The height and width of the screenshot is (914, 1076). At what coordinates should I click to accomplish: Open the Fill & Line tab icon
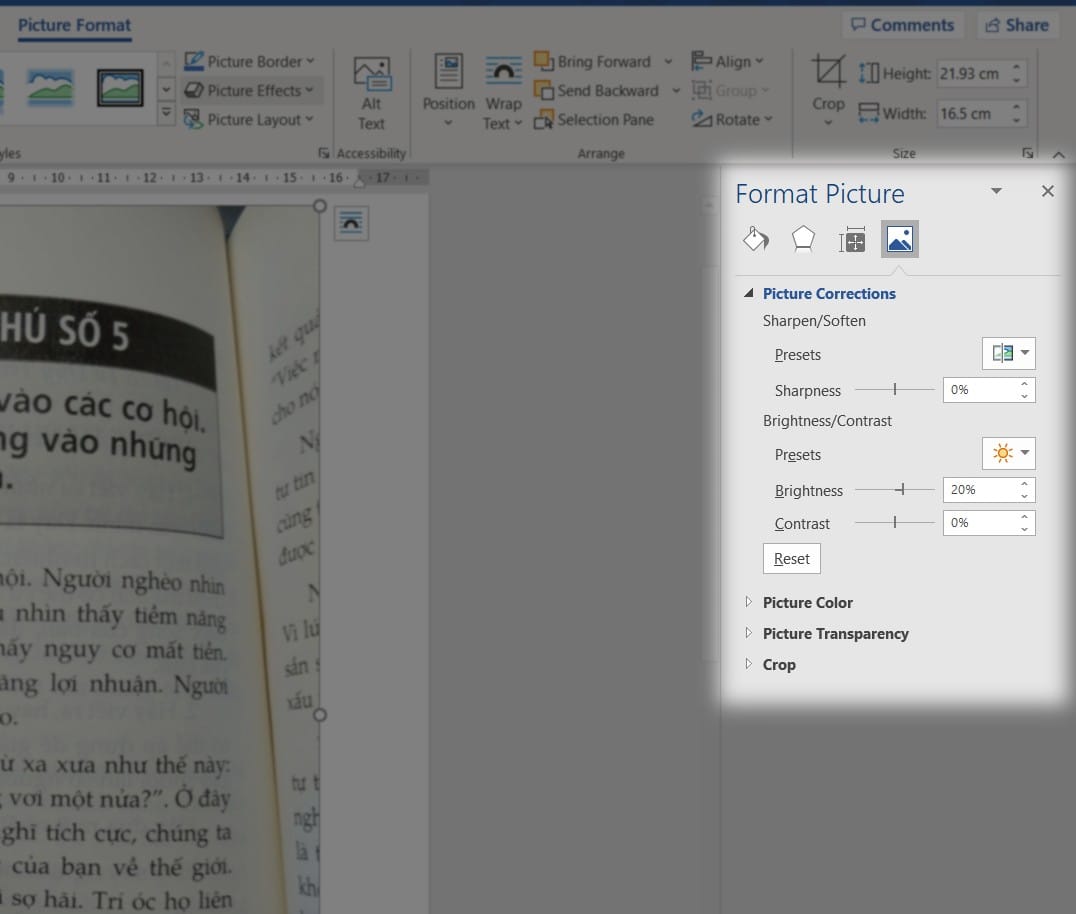coord(756,239)
